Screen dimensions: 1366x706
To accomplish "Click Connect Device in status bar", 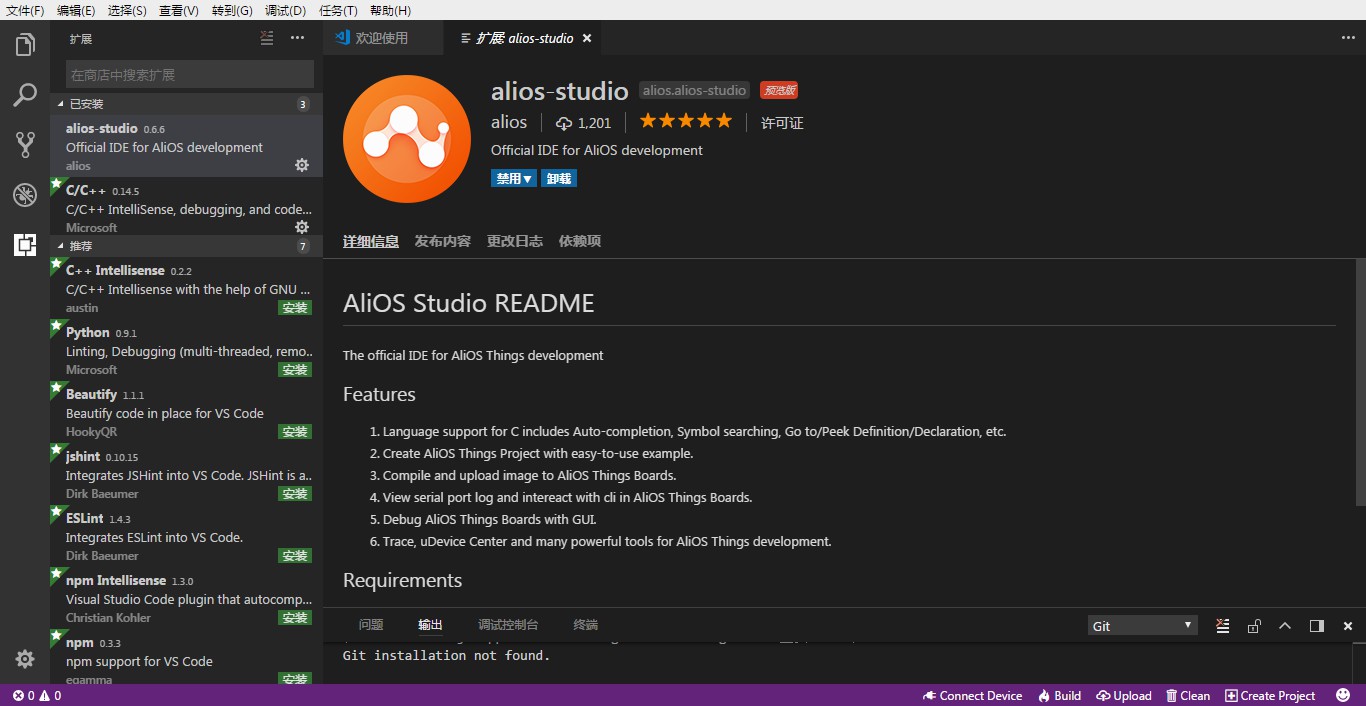I will [x=973, y=695].
